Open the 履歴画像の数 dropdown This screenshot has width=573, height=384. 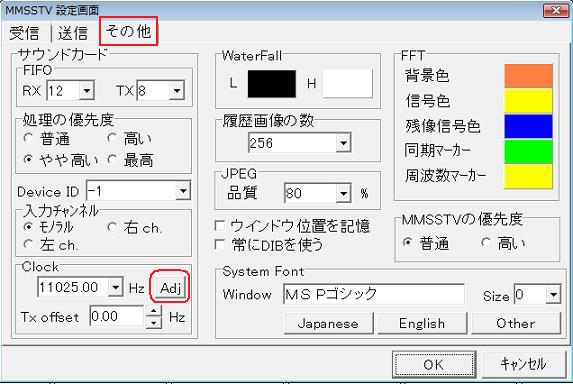pos(344,142)
